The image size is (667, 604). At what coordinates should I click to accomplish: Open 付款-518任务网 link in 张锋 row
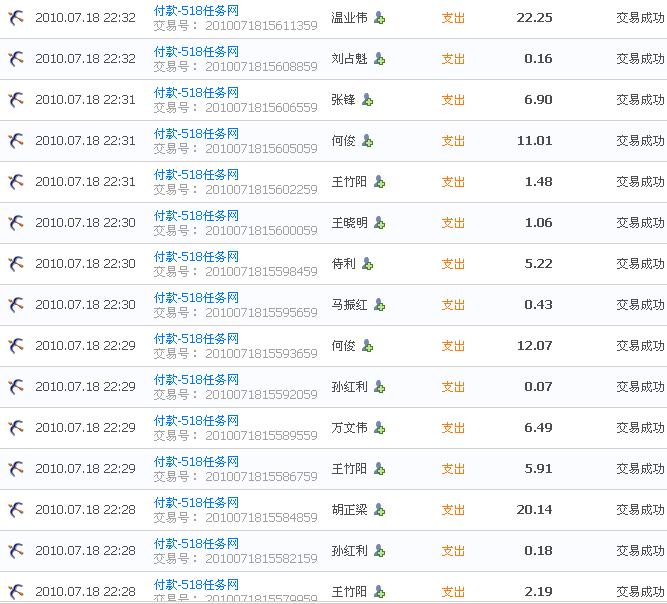point(196,92)
